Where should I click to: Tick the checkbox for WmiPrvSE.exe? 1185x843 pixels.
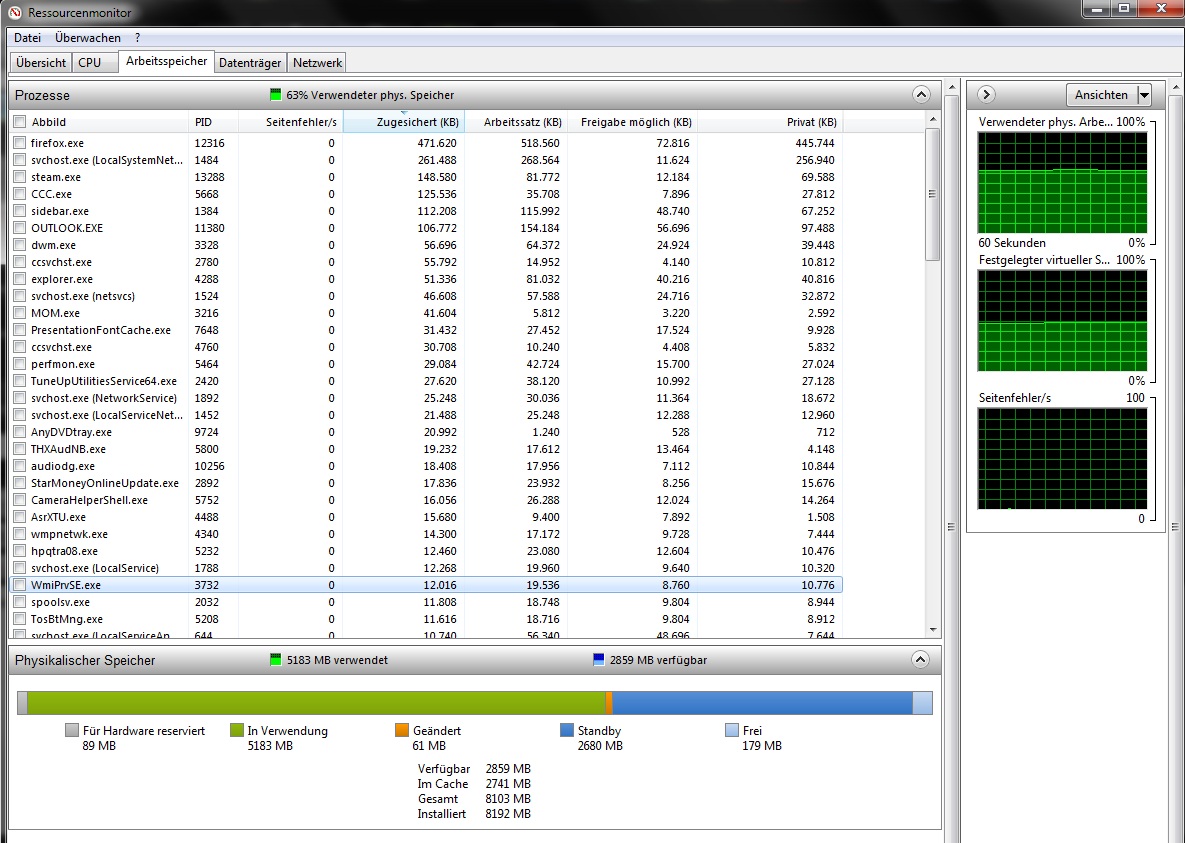(x=20, y=584)
